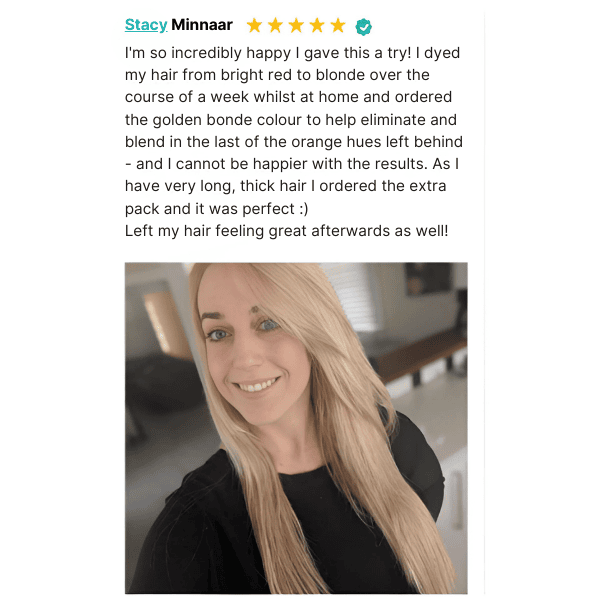The width and height of the screenshot is (606, 606).
Task: Select the third gold rating star
Action: pos(296,26)
